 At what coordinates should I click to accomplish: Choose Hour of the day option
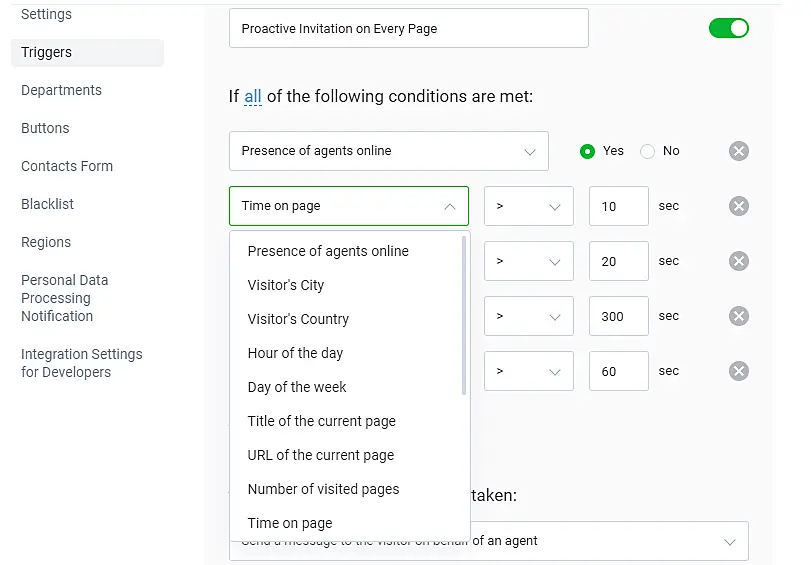tap(295, 353)
